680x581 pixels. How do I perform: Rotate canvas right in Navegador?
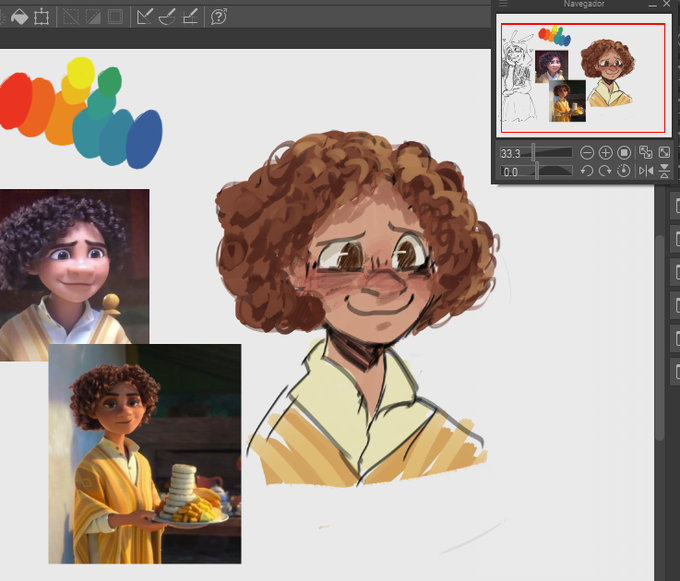pyautogui.click(x=605, y=171)
